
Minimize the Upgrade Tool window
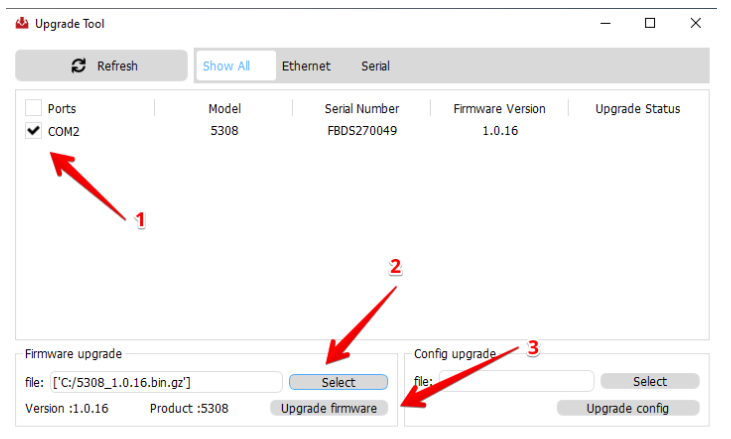point(604,23)
